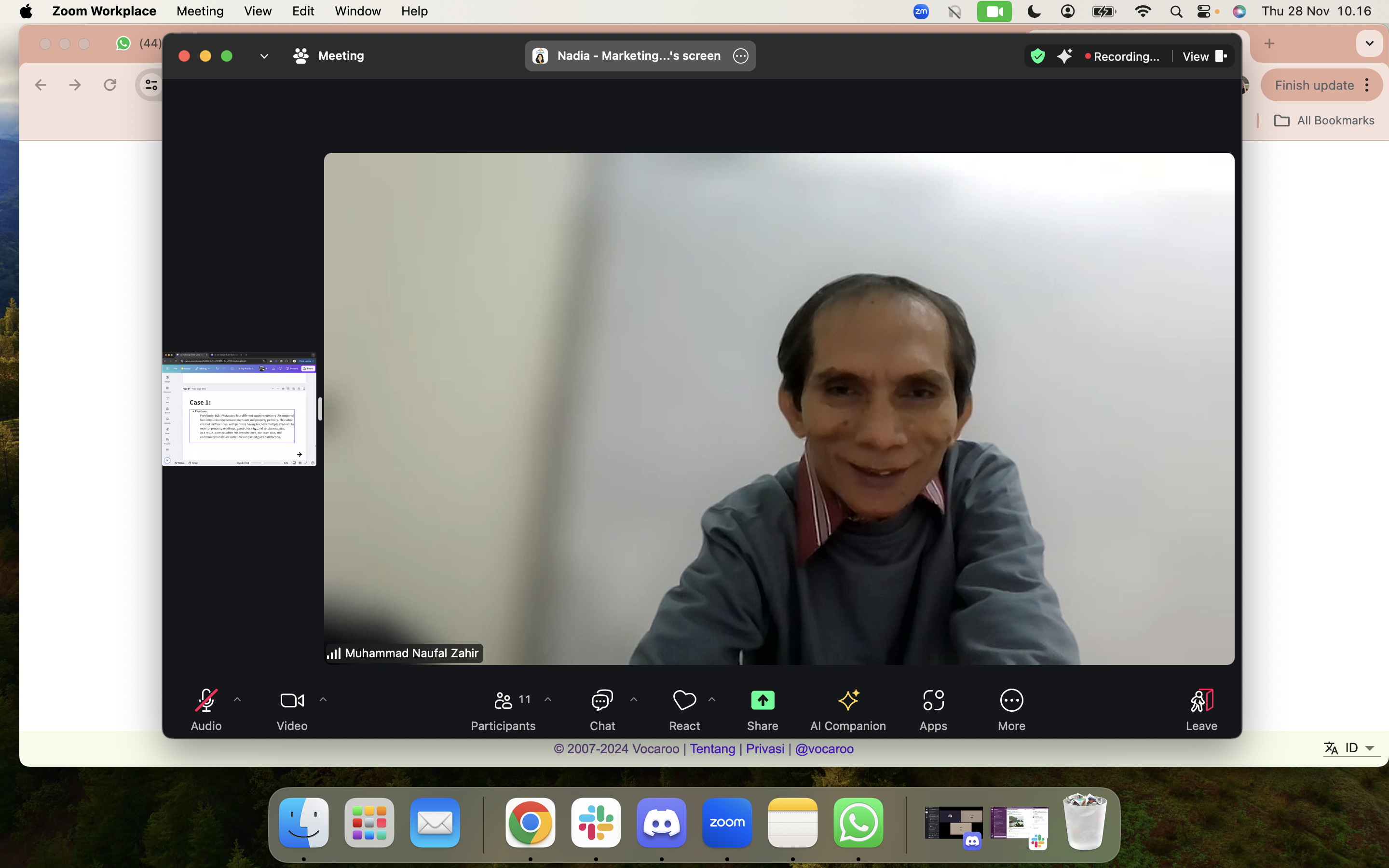Open Slack from the Dock

596,823
